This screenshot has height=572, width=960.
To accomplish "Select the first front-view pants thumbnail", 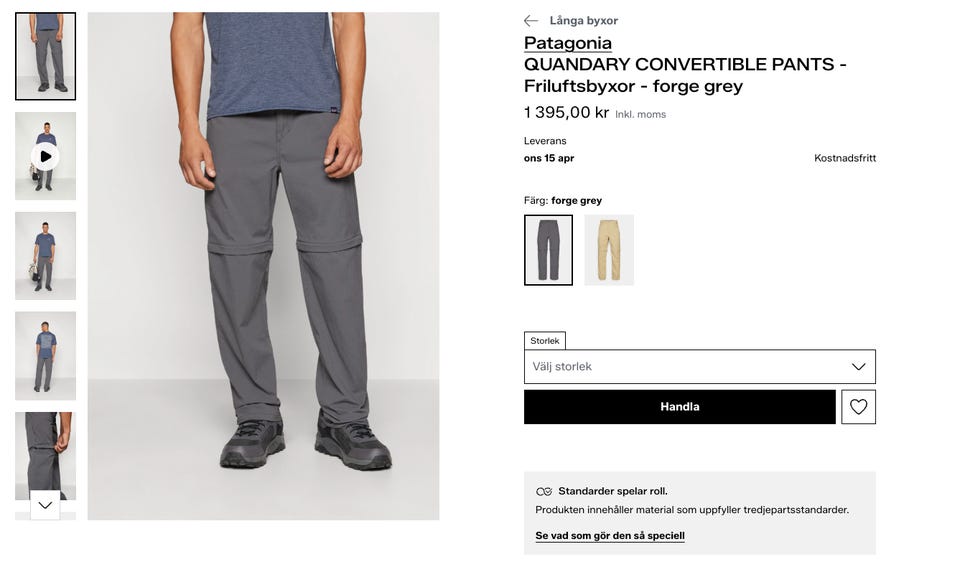I will pyautogui.click(x=45, y=56).
